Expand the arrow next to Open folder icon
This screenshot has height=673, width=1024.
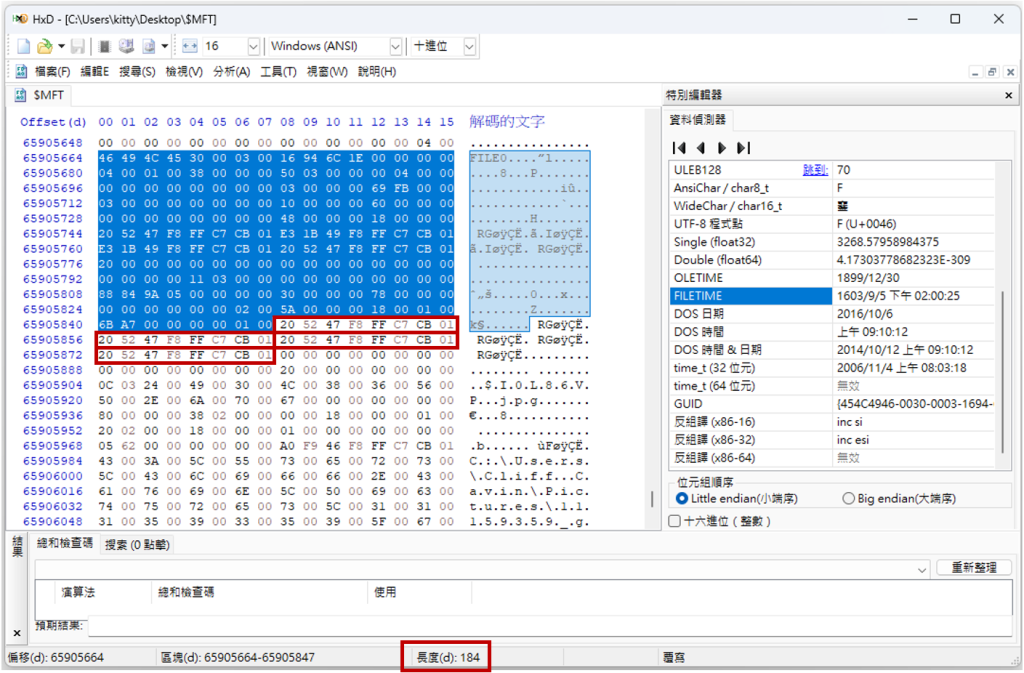coord(61,46)
